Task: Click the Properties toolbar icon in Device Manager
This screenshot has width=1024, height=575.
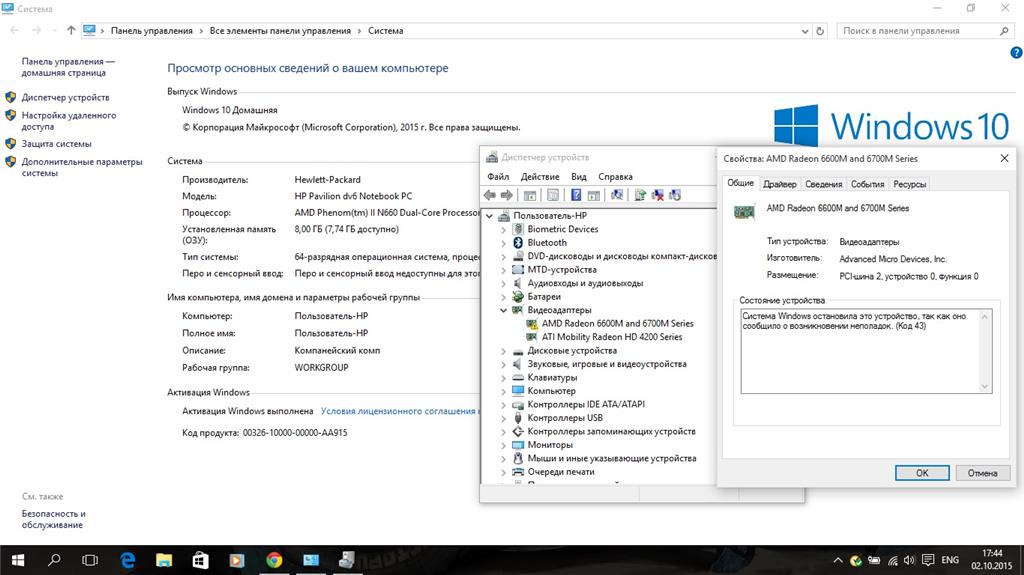Action: coord(553,195)
